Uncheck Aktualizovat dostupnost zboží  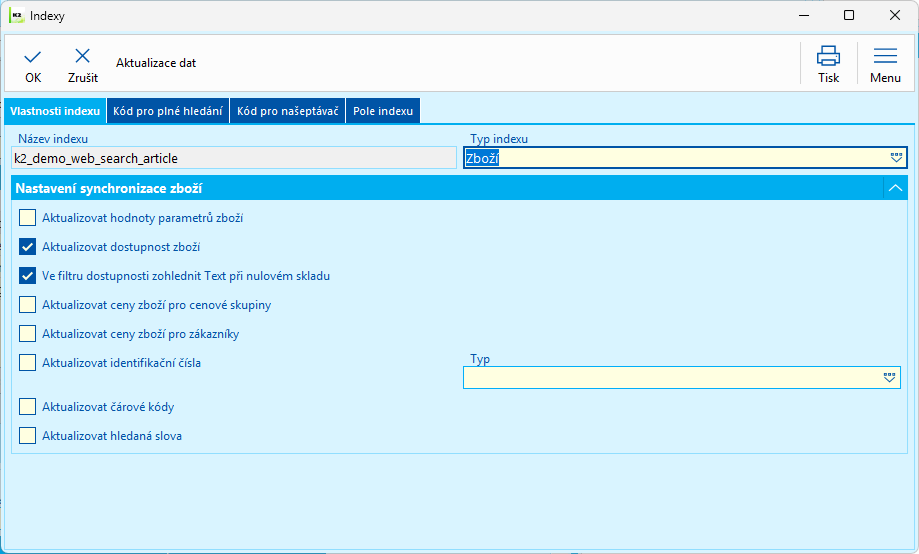(28, 247)
